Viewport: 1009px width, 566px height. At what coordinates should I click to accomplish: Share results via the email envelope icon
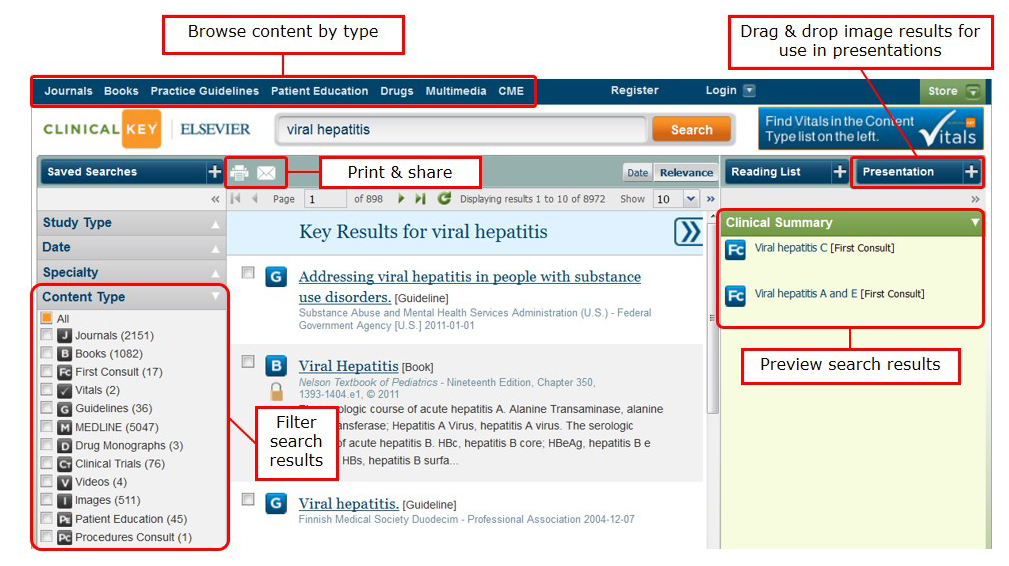tap(266, 172)
